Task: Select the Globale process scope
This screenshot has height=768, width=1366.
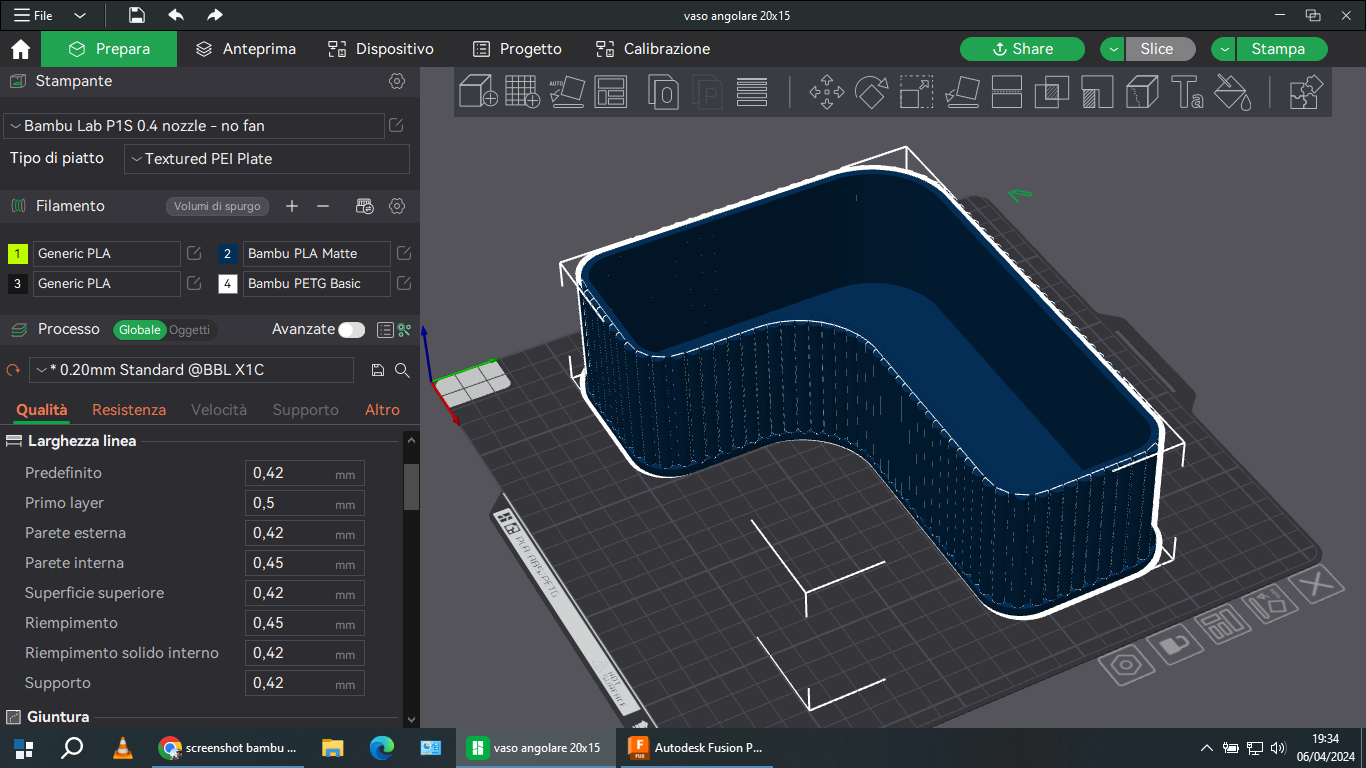Action: click(x=139, y=330)
